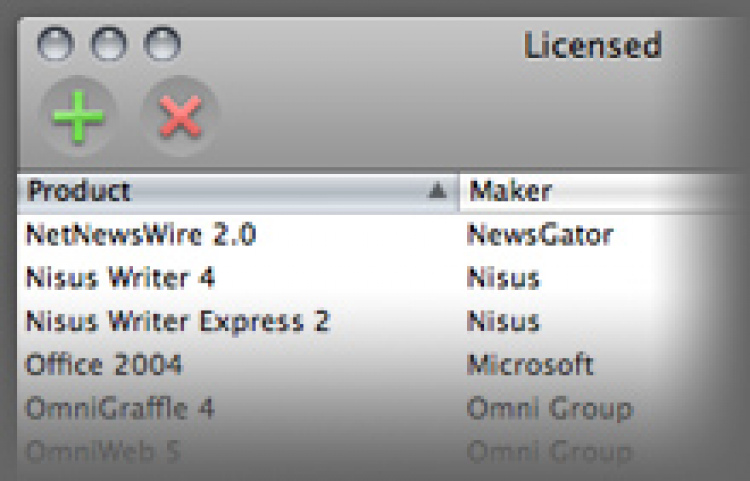Select the NetNewsWire 2.0 row
The height and width of the screenshot is (481, 750).
point(140,235)
